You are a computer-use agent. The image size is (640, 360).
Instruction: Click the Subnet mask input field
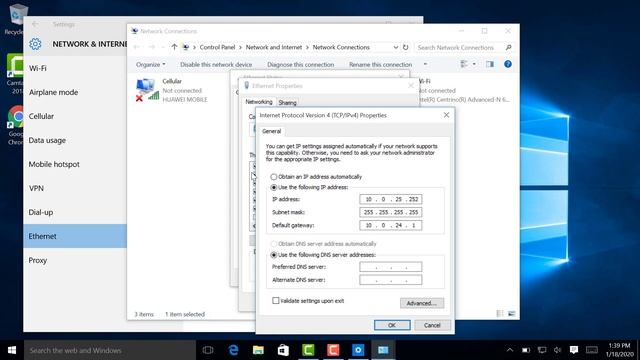pos(391,212)
